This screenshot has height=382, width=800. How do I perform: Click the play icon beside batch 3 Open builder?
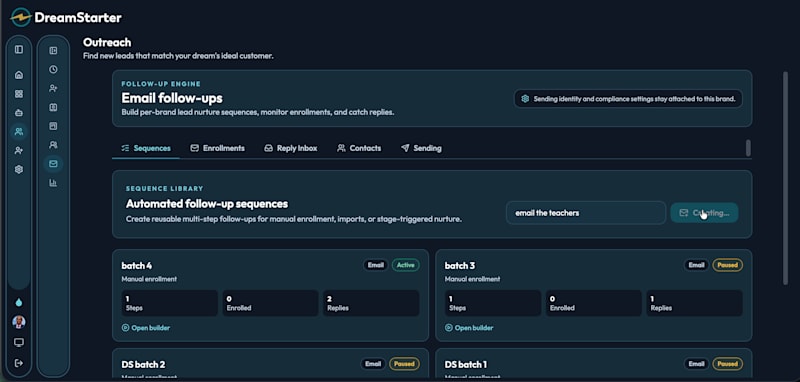(449, 328)
